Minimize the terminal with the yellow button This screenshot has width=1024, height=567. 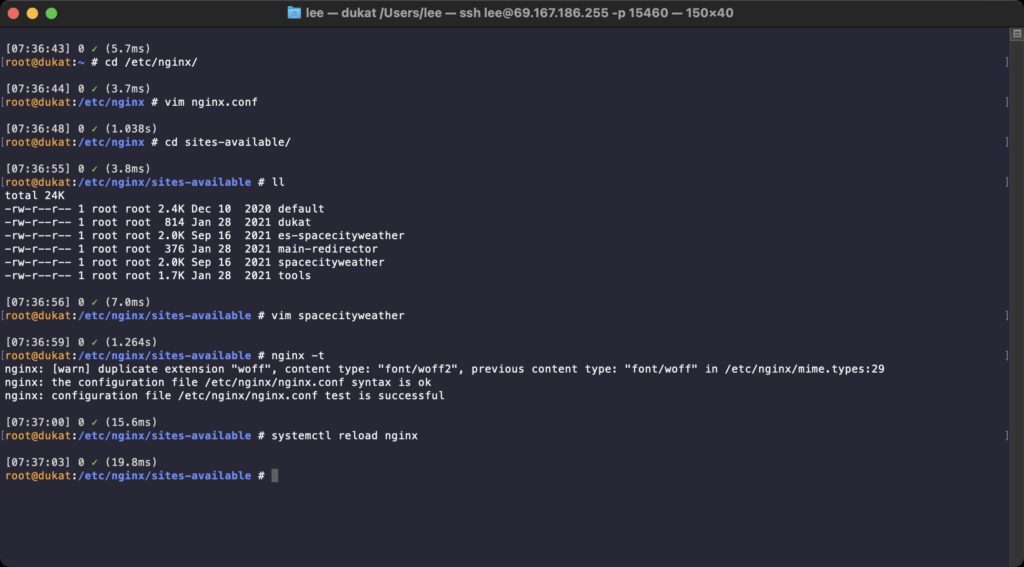point(32,13)
